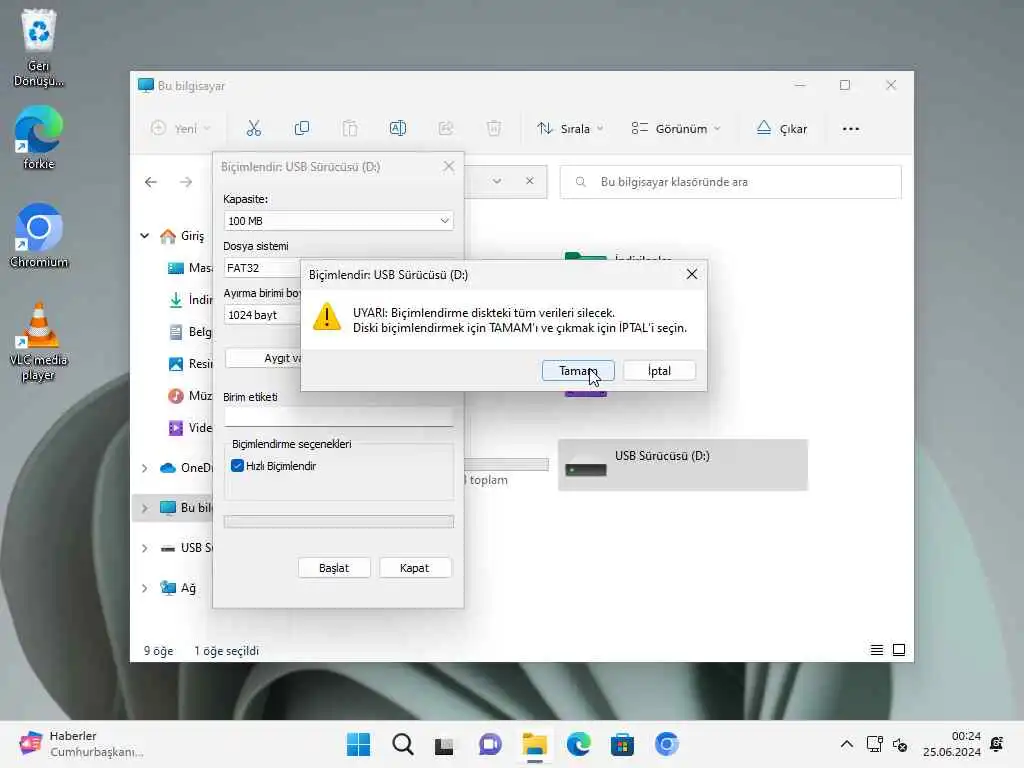Image resolution: width=1024 pixels, height=768 pixels.
Task: Close the background Biçimlendir USB dialog
Action: tap(449, 167)
